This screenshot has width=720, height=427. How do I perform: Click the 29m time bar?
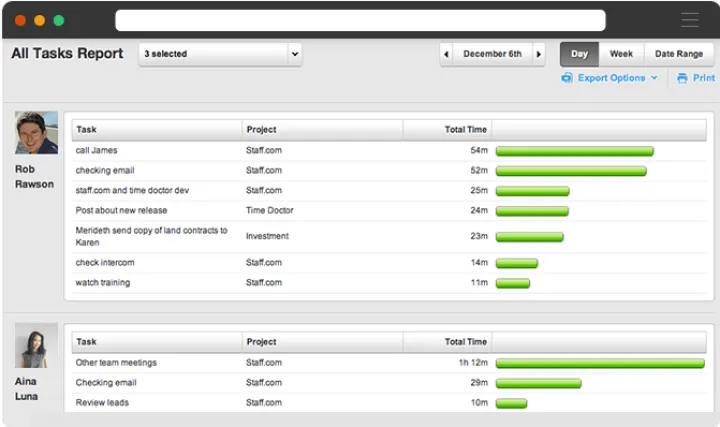click(x=538, y=383)
